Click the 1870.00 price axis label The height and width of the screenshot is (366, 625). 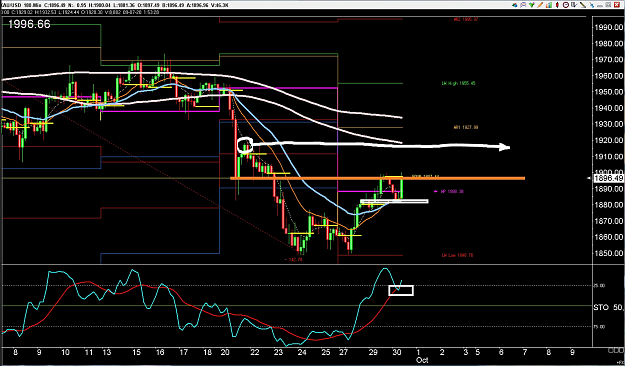(x=608, y=221)
